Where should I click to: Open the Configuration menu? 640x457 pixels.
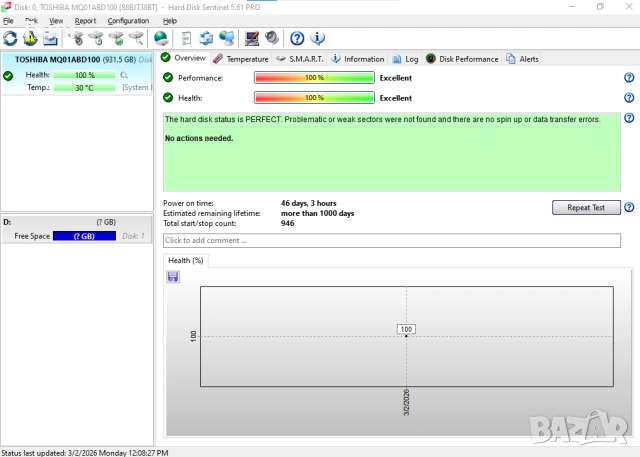(128, 20)
